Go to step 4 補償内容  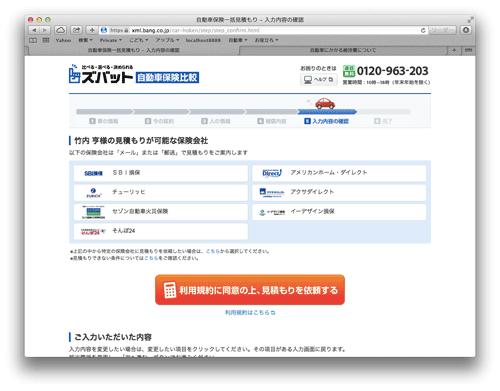click(x=272, y=121)
